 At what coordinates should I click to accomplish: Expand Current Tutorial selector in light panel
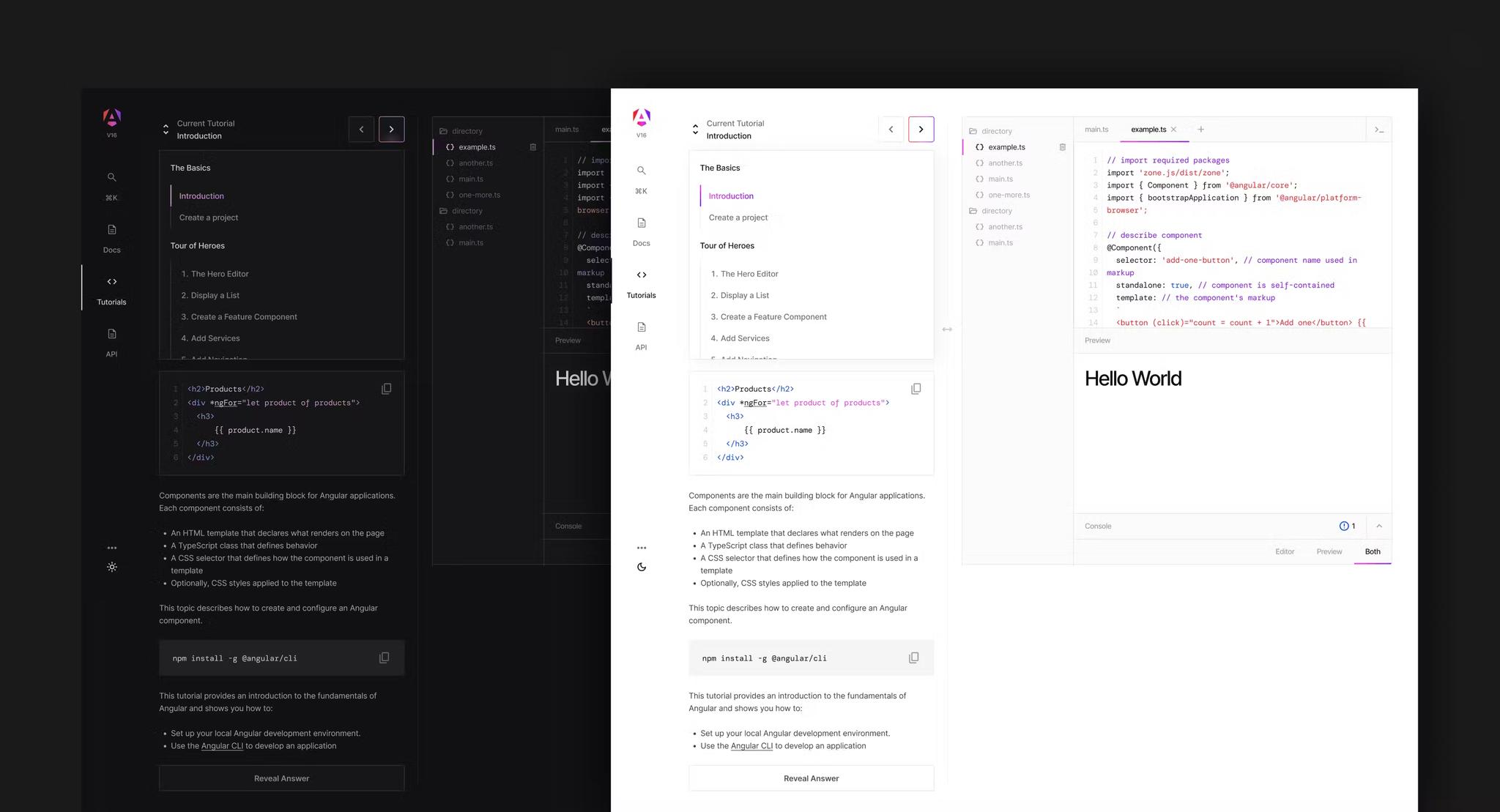[695, 130]
